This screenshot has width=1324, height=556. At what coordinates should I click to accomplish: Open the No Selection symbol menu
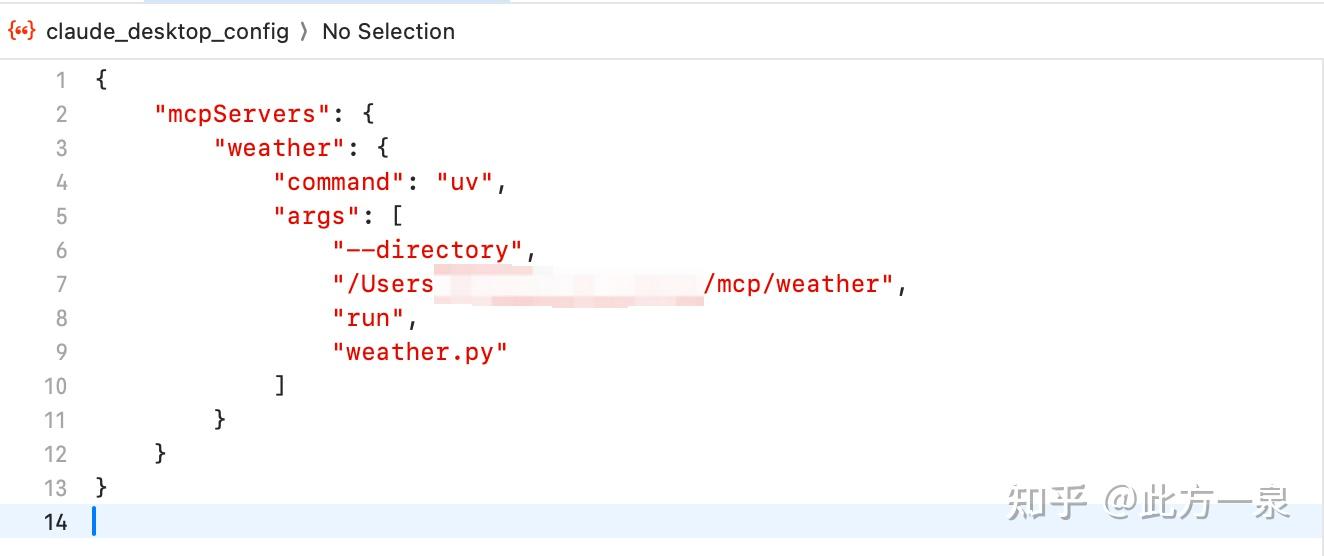tap(388, 31)
